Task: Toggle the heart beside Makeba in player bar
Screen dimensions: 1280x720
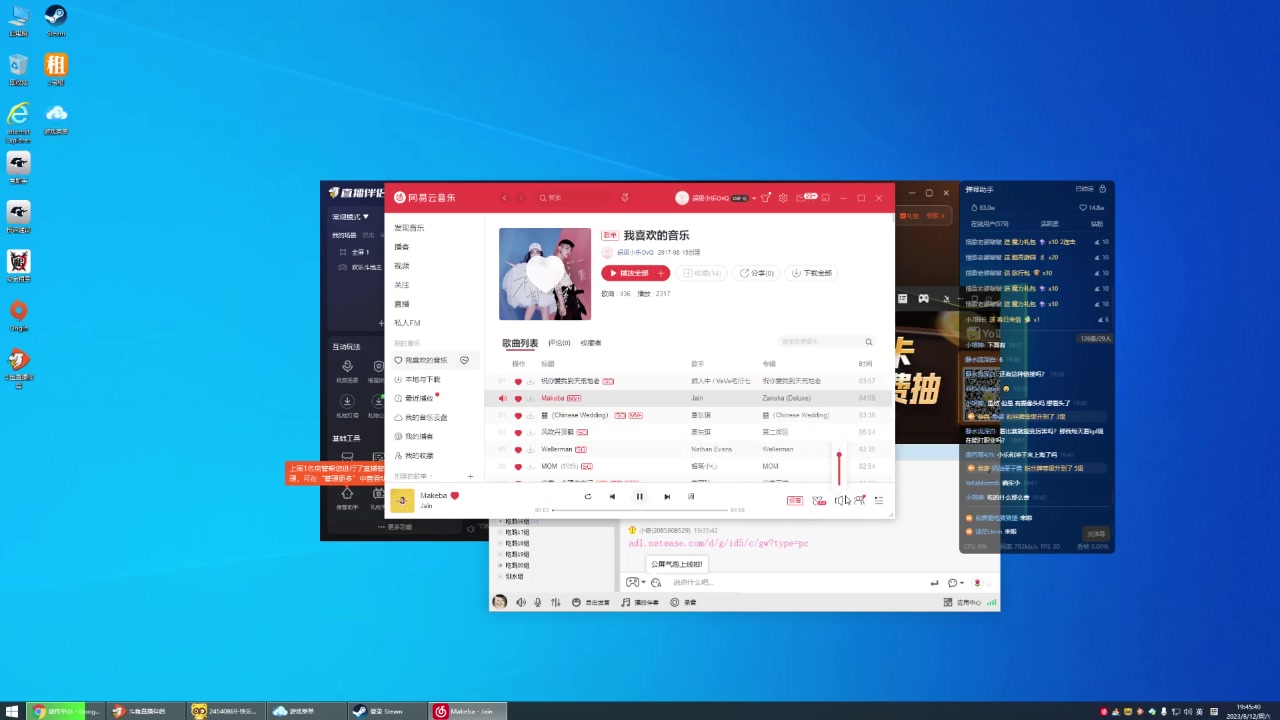Action: point(454,495)
